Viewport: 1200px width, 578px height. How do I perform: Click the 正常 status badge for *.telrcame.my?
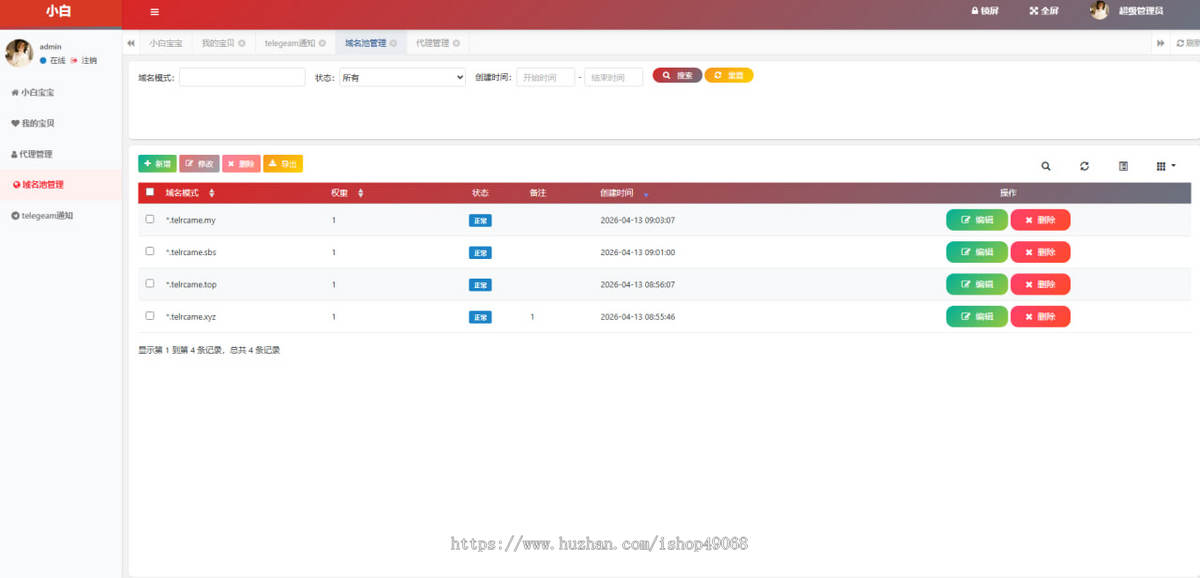pos(480,221)
